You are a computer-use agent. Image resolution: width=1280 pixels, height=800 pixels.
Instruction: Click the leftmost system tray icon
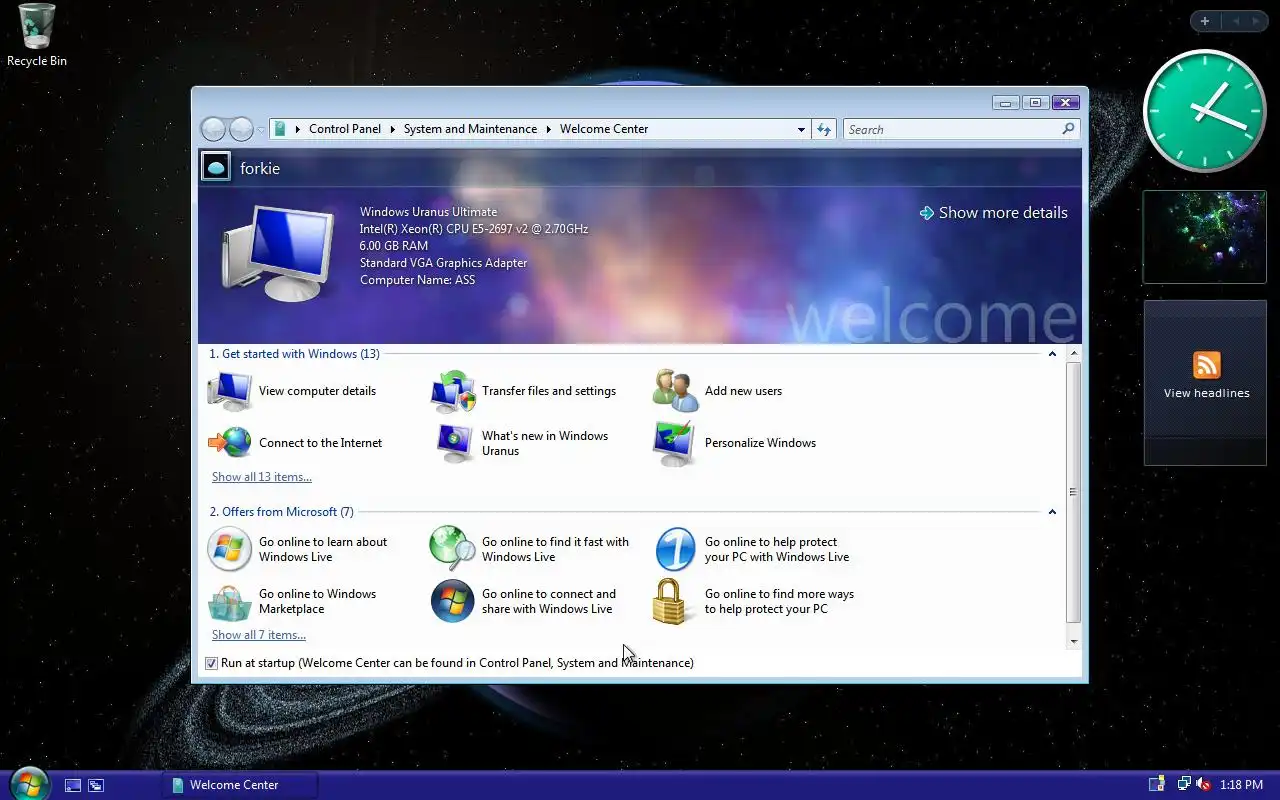coord(1156,785)
